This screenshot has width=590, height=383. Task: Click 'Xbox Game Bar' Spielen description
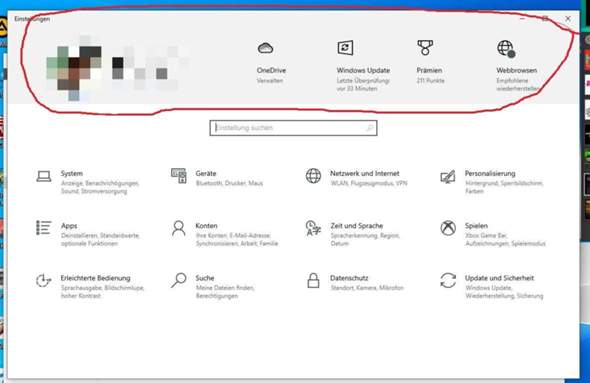[486, 236]
